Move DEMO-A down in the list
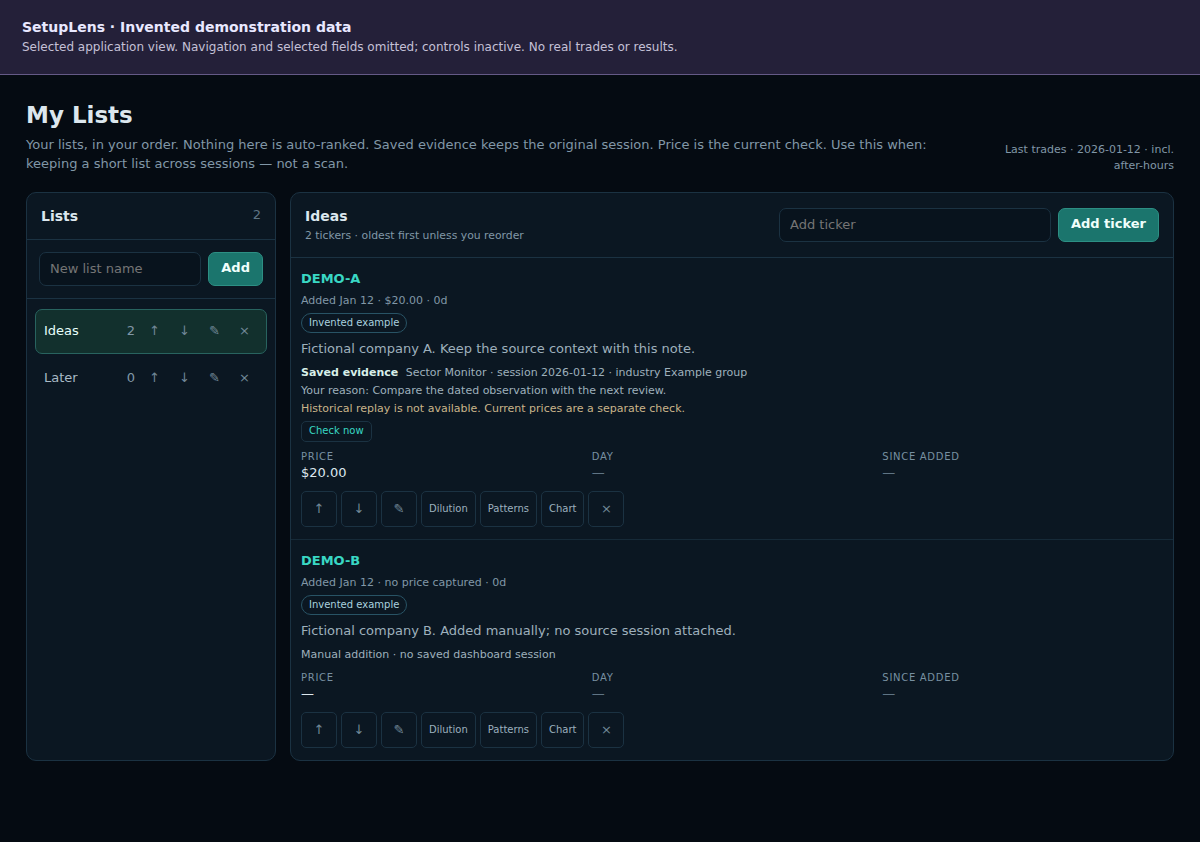The image size is (1200, 842). tap(359, 509)
